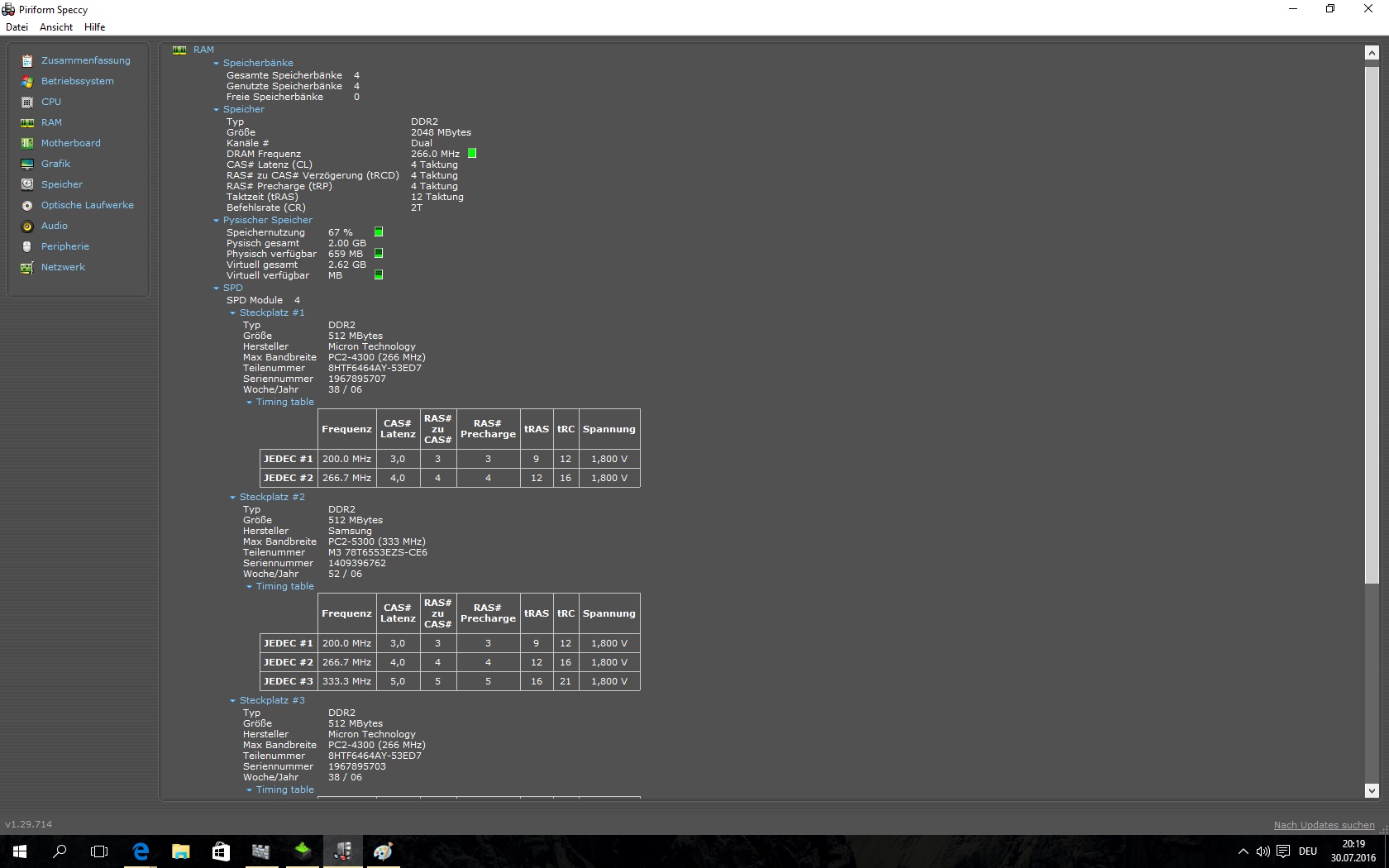Collapse Steckplatz #3 details

pos(233,701)
